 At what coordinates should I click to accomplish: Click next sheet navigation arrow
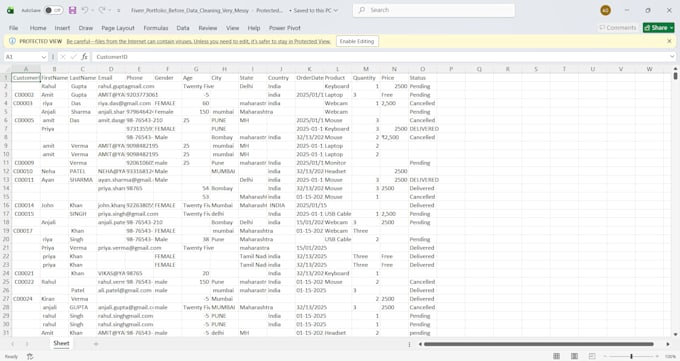pos(27,344)
